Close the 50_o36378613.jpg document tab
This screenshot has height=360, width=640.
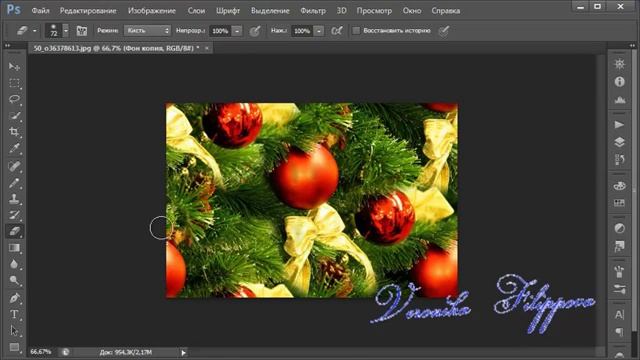[x=207, y=48]
